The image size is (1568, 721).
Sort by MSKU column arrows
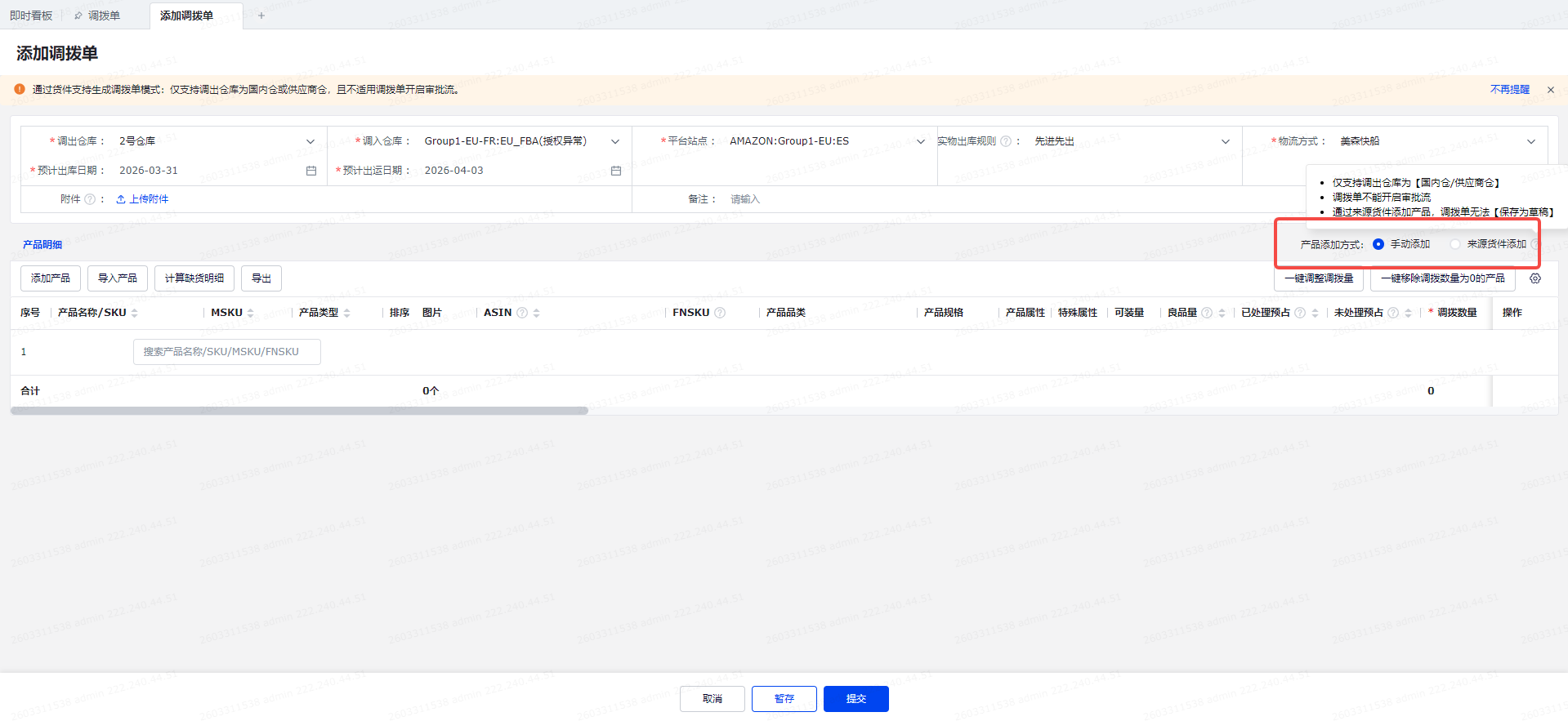point(251,313)
